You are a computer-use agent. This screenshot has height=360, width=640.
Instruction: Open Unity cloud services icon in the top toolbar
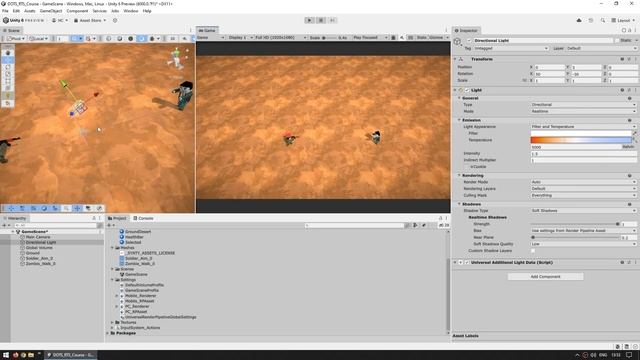point(579,20)
